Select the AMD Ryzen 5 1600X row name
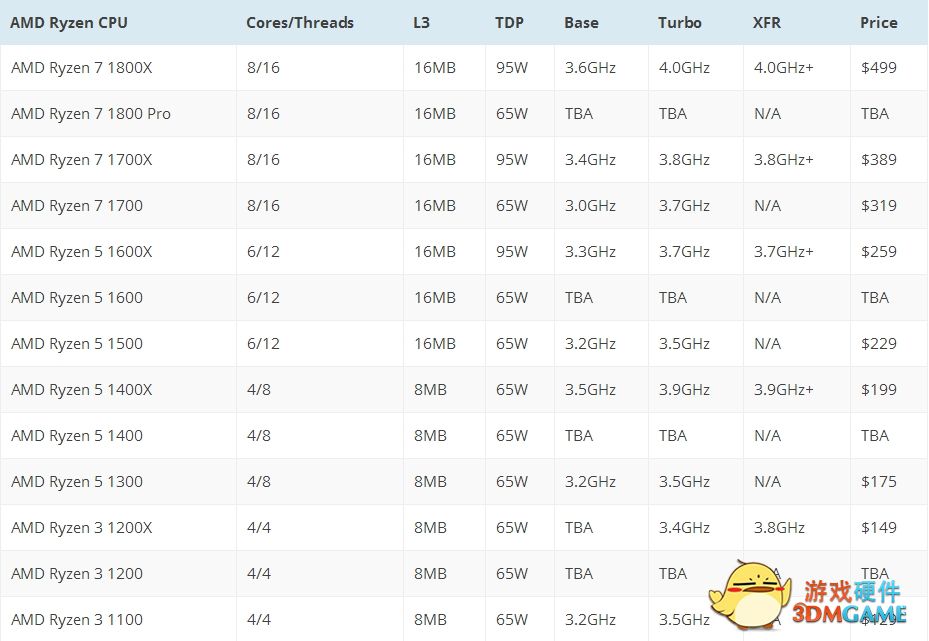This screenshot has height=641, width=929. [x=82, y=252]
